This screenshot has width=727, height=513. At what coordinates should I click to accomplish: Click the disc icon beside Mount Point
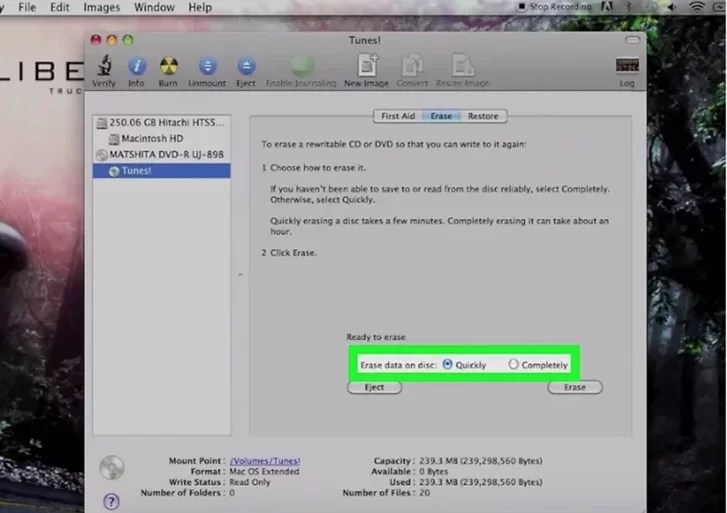[112, 467]
